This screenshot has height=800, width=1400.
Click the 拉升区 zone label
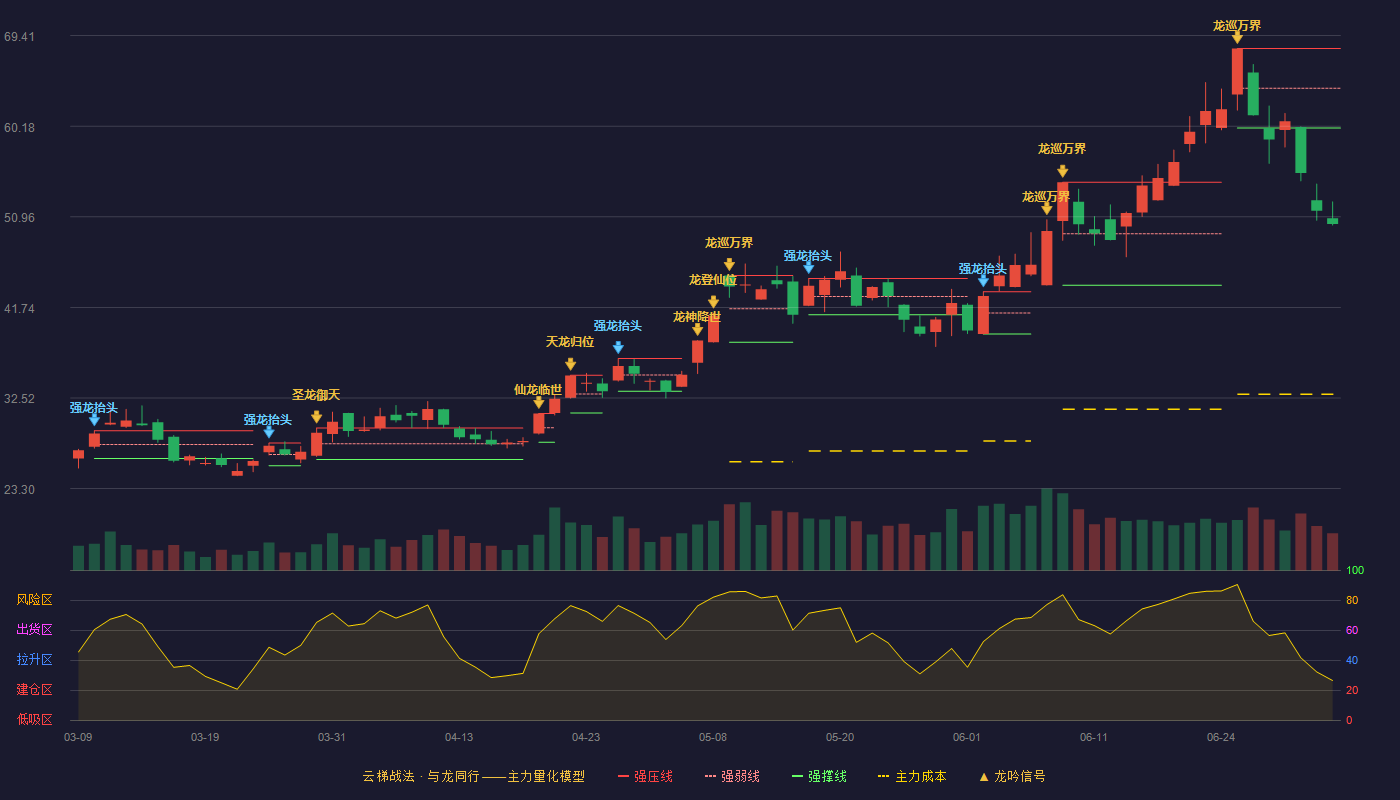[x=34, y=660]
